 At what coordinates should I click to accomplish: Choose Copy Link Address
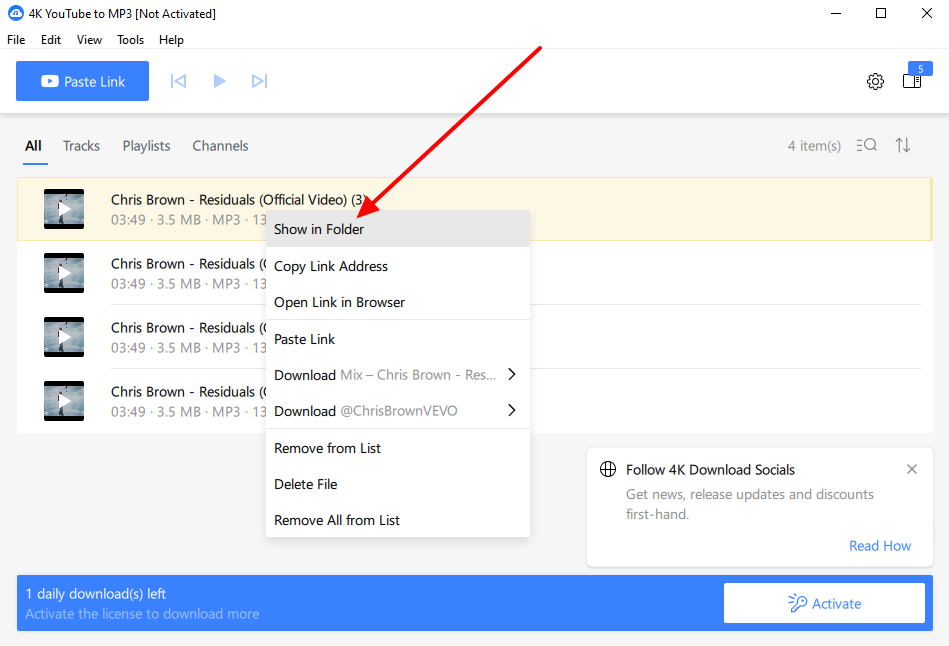click(x=398, y=266)
